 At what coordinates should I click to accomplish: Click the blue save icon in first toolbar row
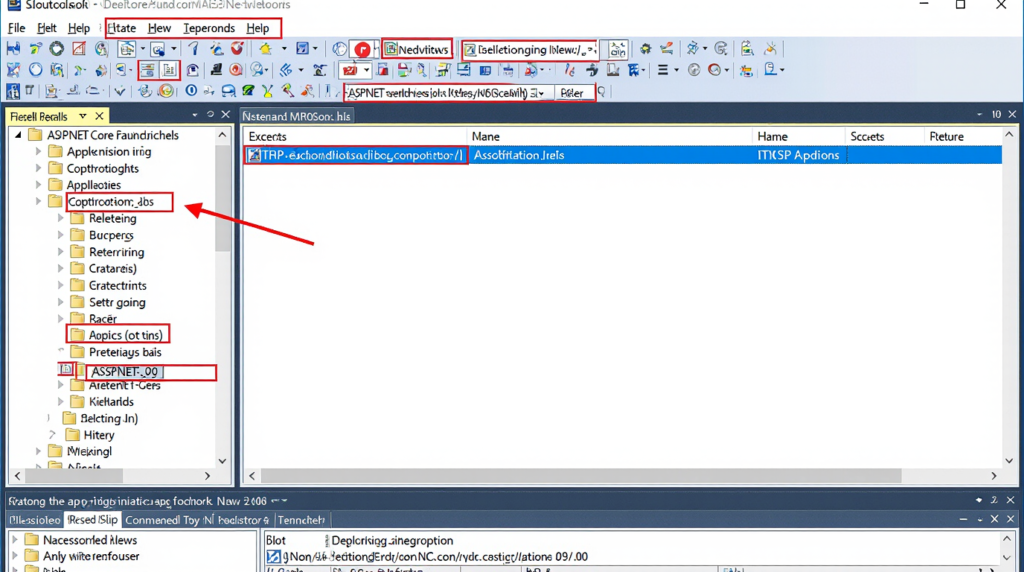[x=13, y=49]
